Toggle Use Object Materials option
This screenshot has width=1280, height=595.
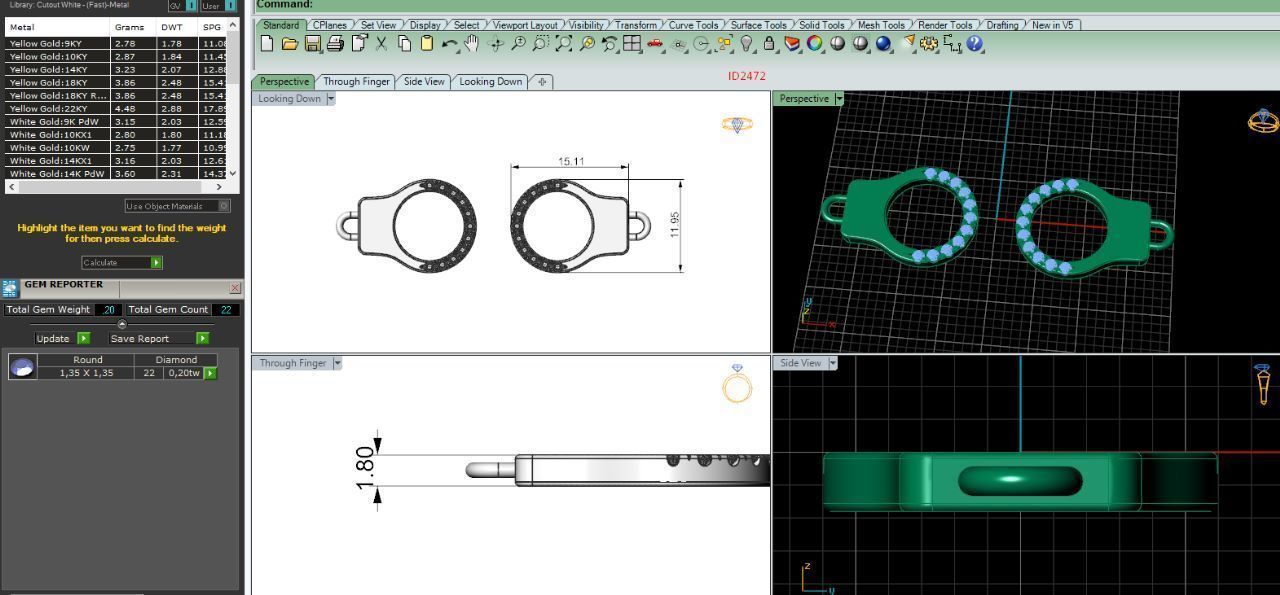coord(177,206)
